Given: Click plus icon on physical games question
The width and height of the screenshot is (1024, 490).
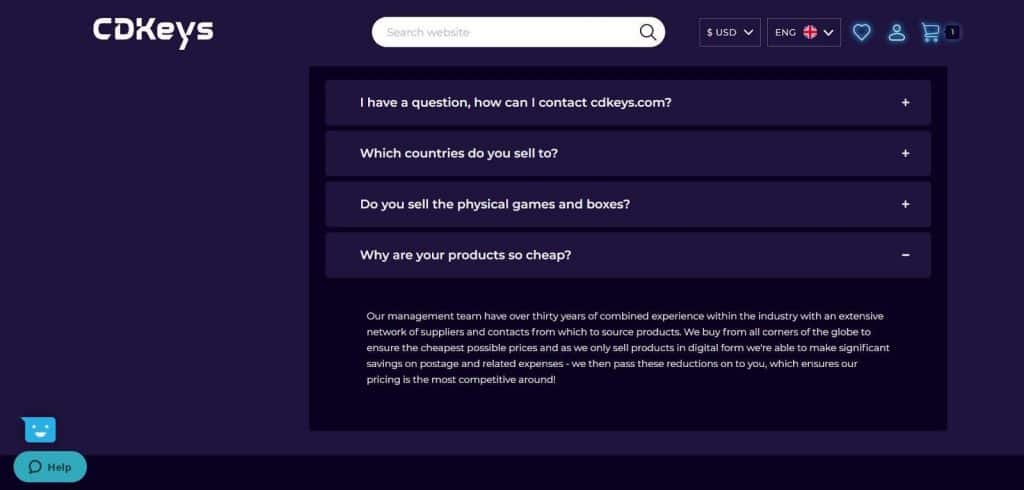Looking at the screenshot, I should point(905,204).
